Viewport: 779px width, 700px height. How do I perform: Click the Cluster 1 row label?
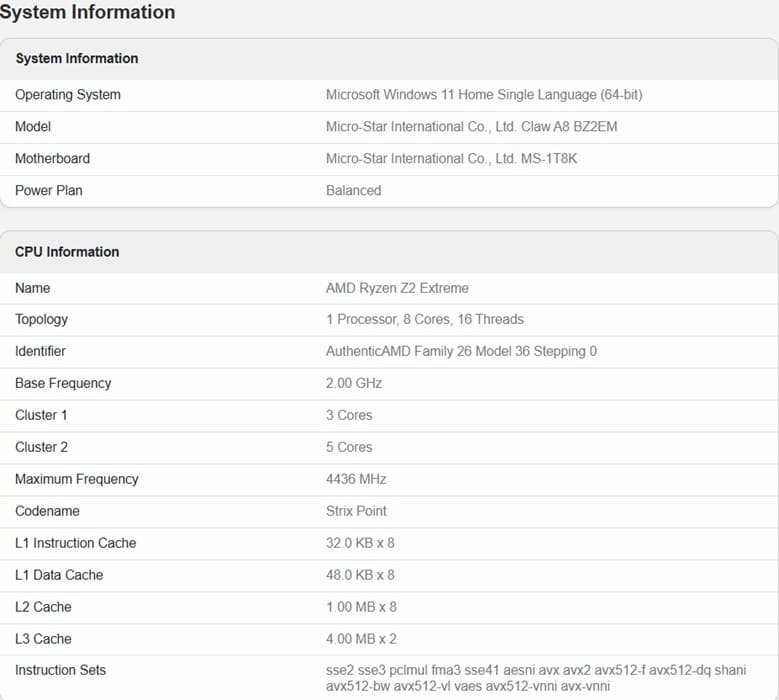41,415
